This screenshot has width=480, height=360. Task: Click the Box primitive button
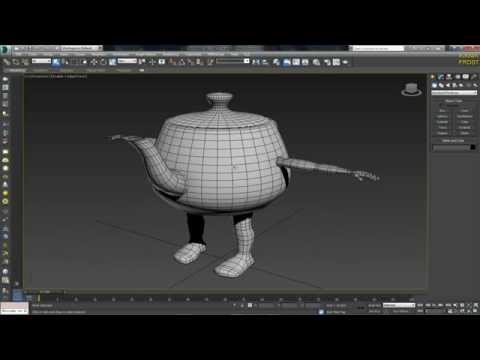click(x=442, y=111)
